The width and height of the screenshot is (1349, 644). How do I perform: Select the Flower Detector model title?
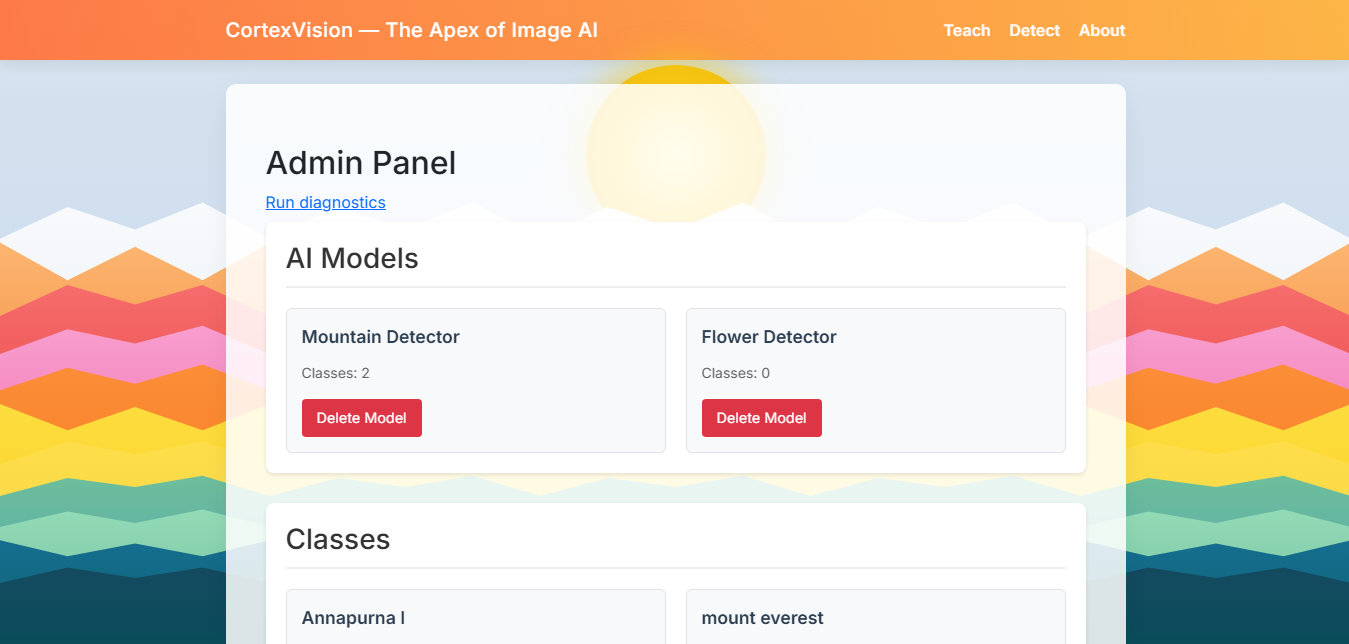coord(768,337)
